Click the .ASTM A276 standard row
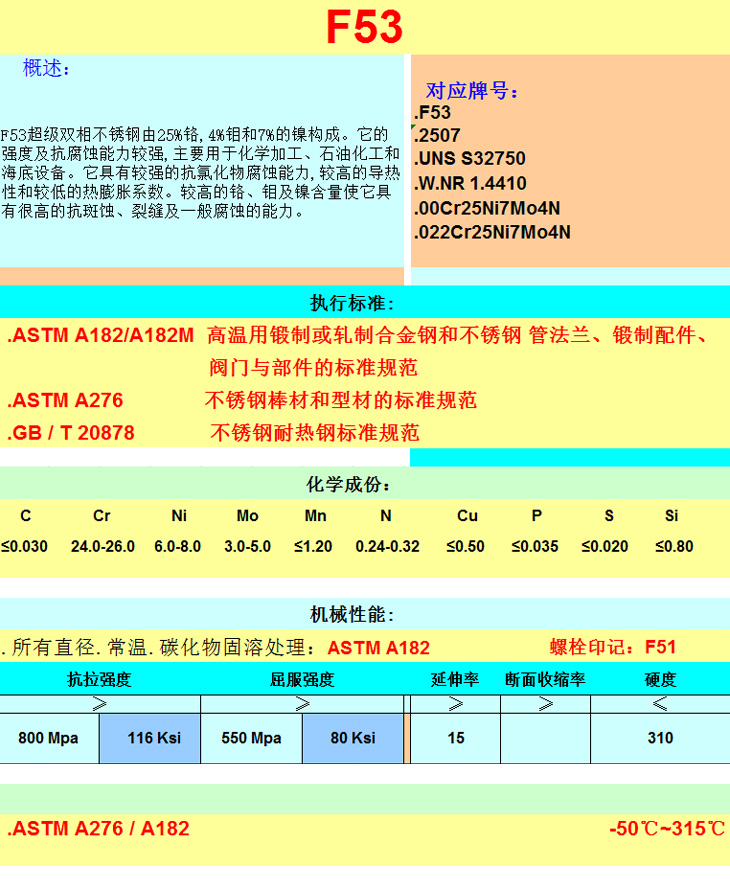The width and height of the screenshot is (730, 879). (65, 400)
